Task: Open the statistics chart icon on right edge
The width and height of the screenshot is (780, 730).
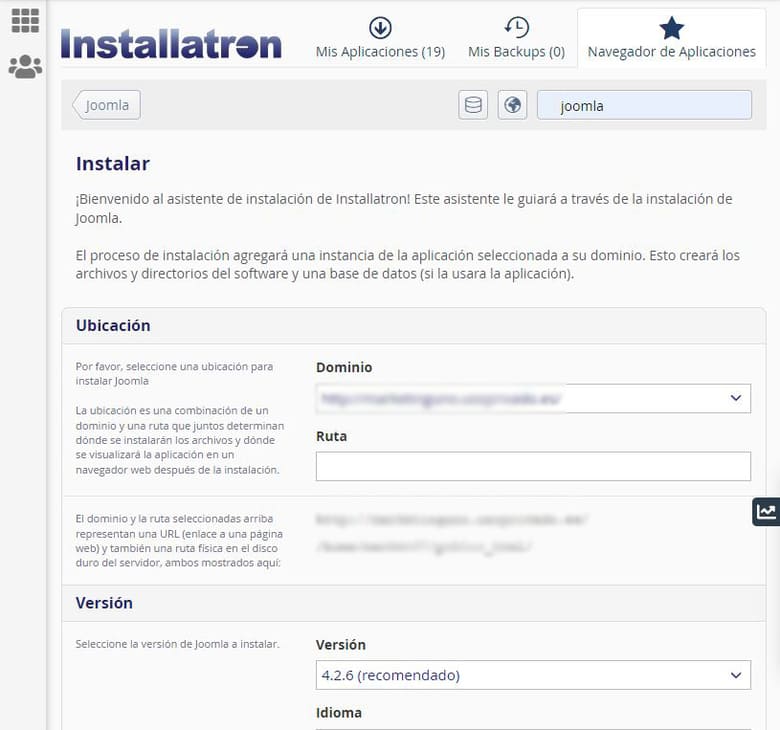Action: tap(766, 512)
